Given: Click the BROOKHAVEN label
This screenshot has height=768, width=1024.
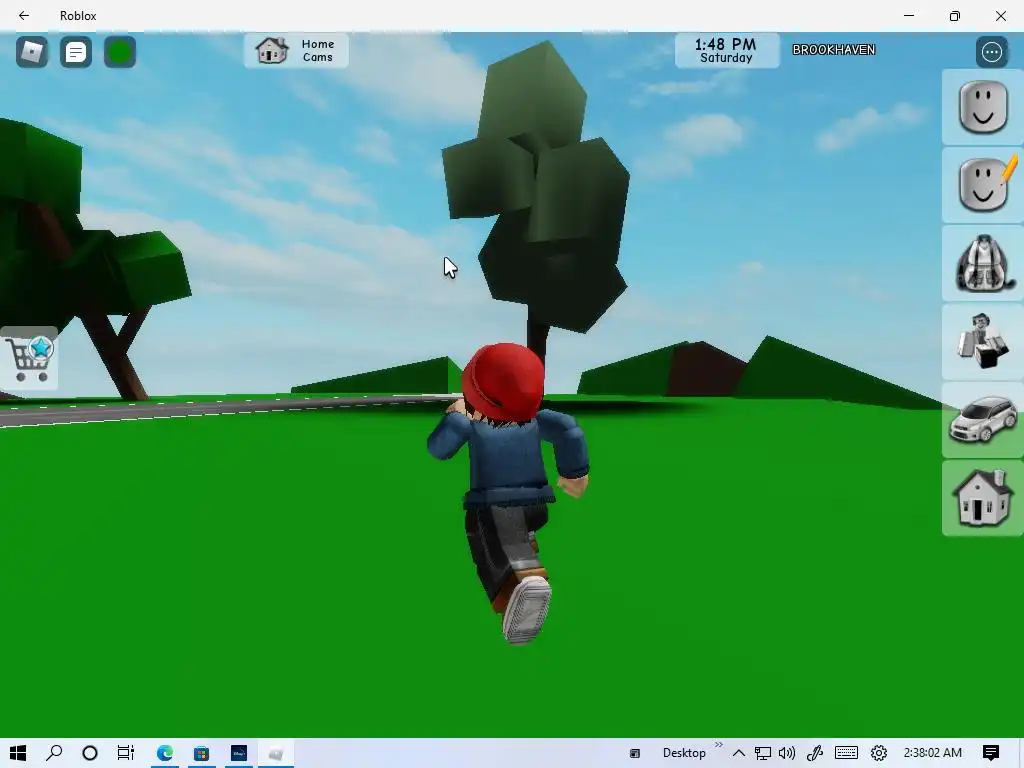Looking at the screenshot, I should (x=833, y=50).
